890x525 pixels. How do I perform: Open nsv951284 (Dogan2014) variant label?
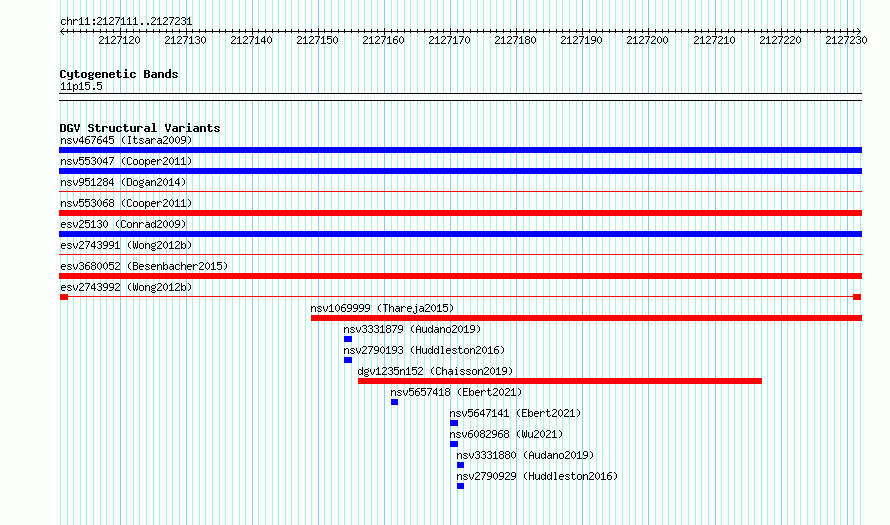point(123,182)
